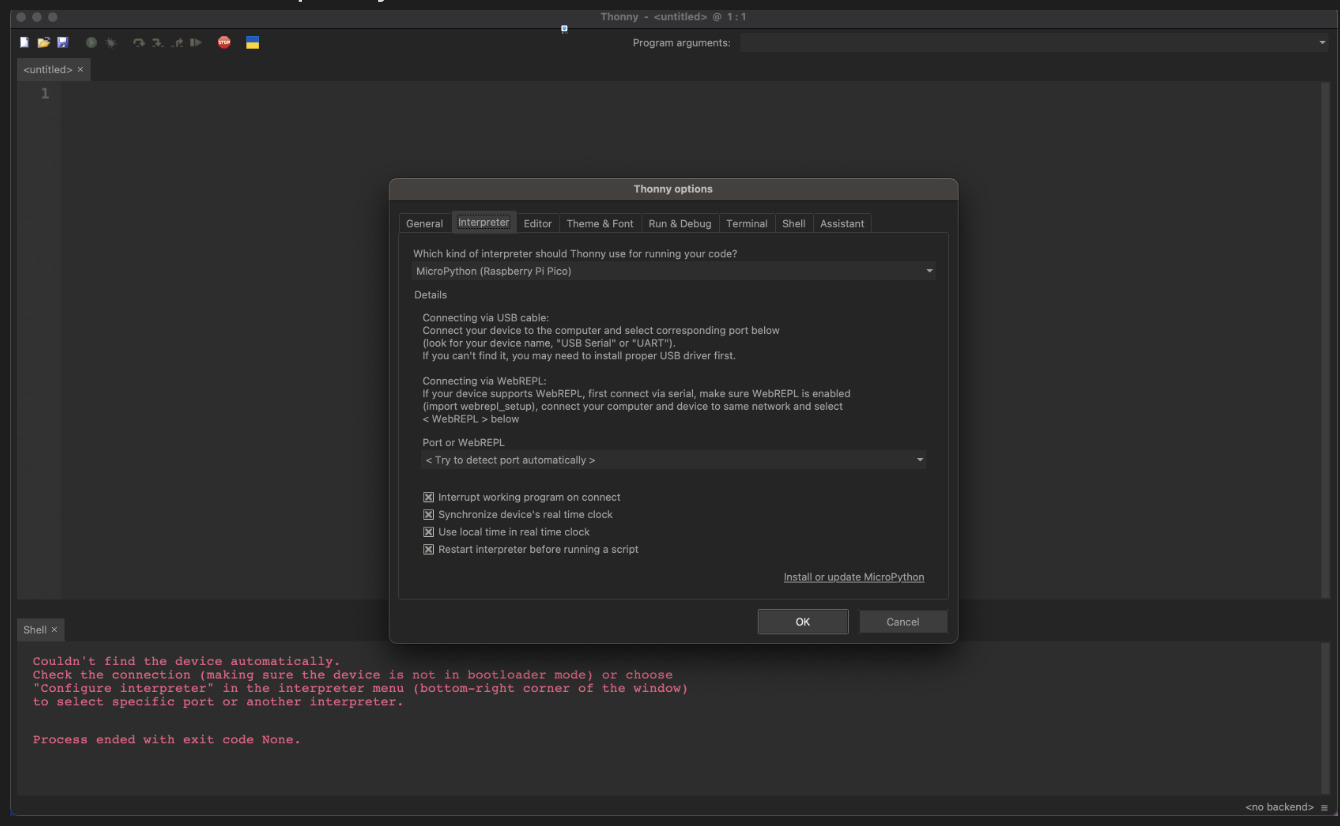Click the New file icon in toolbar

click(24, 43)
